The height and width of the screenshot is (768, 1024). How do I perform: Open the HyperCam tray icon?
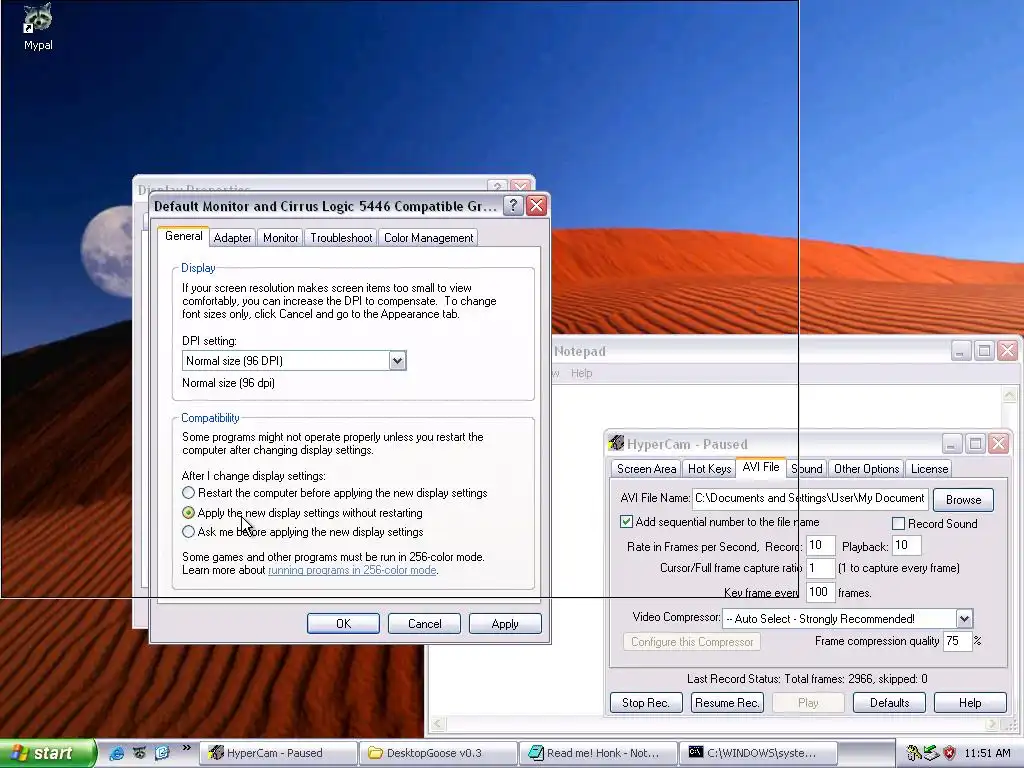coord(914,753)
